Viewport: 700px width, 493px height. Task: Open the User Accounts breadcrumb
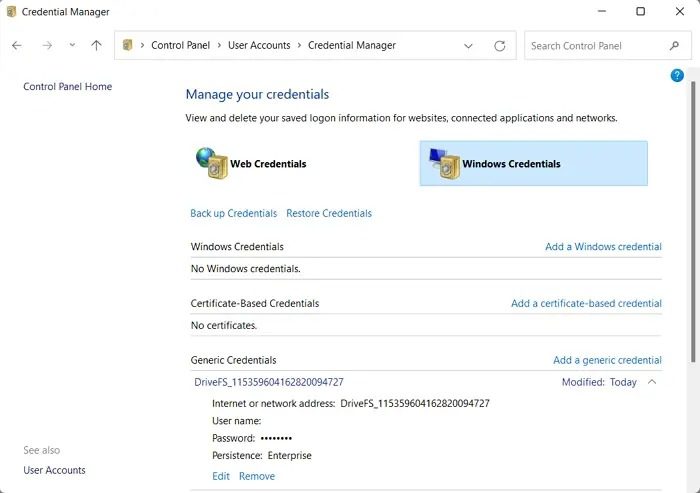click(x=259, y=45)
